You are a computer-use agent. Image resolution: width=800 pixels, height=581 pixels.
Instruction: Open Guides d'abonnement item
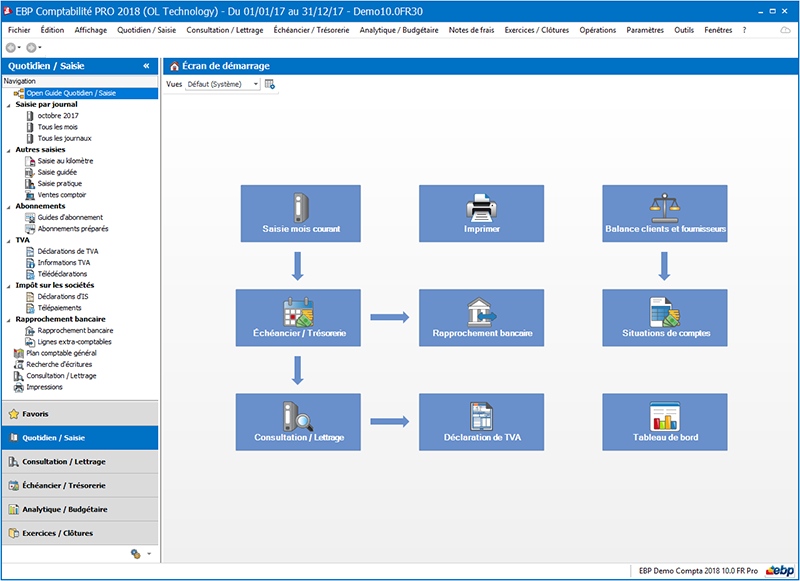point(70,217)
